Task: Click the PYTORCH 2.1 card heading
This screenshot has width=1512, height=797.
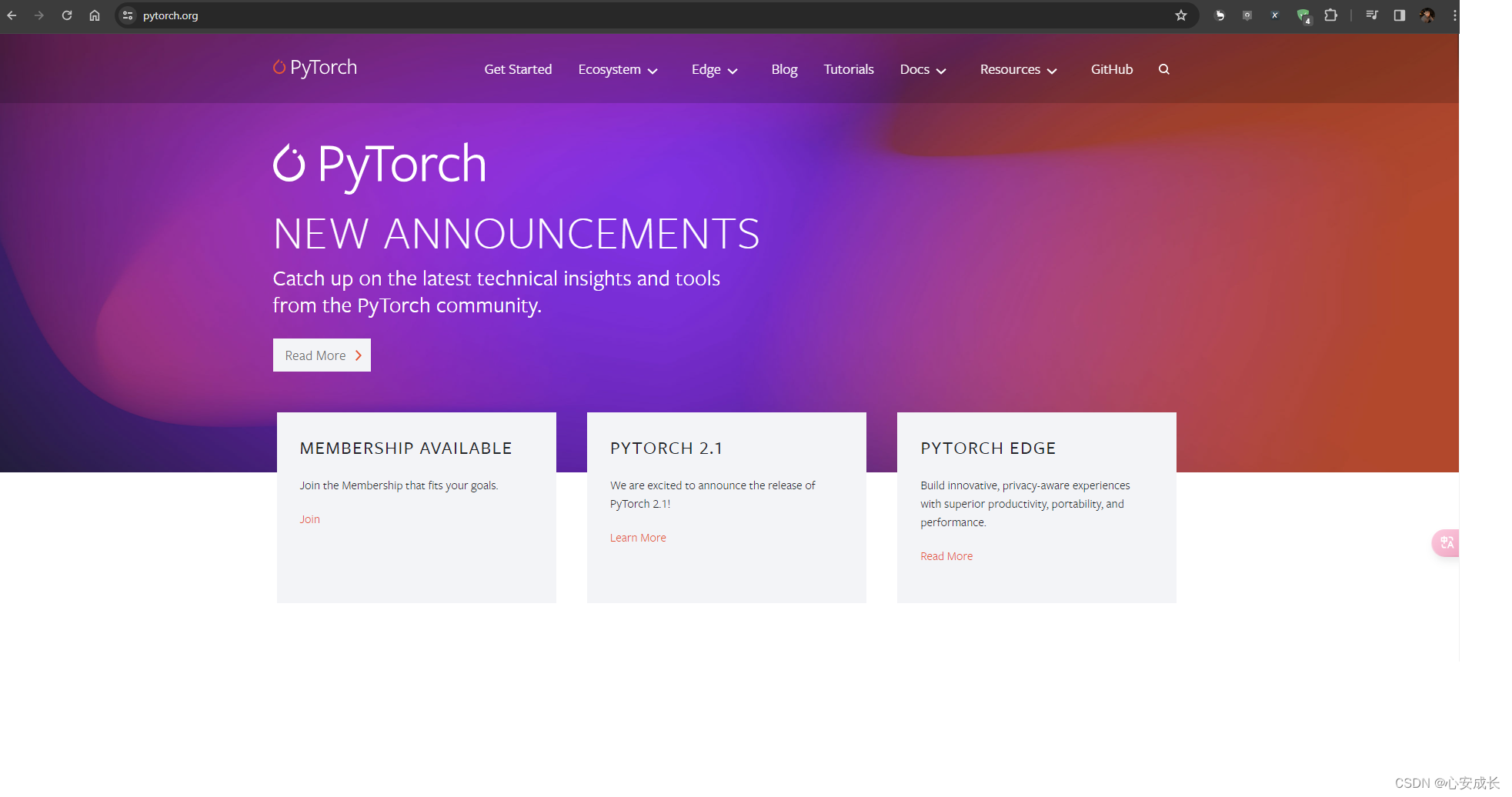Action: click(x=666, y=449)
